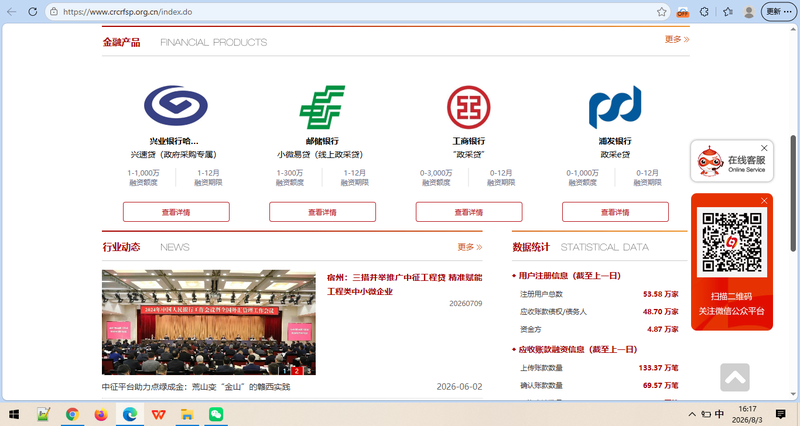Close the QR code floating panel
Image resolution: width=800 pixels, height=426 pixels.
[764, 201]
